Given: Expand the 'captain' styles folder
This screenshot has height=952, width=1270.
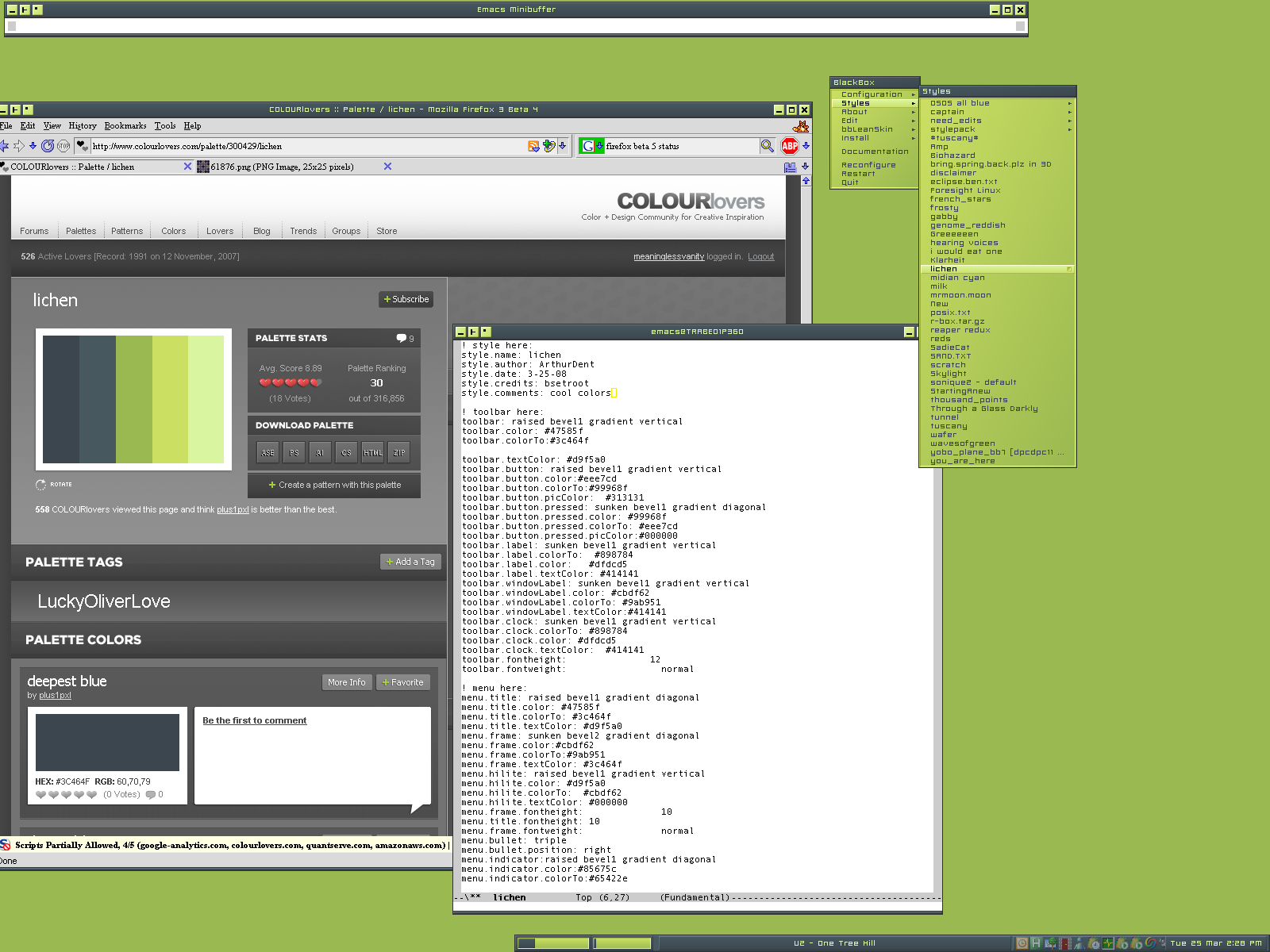Looking at the screenshot, I should (x=998, y=112).
